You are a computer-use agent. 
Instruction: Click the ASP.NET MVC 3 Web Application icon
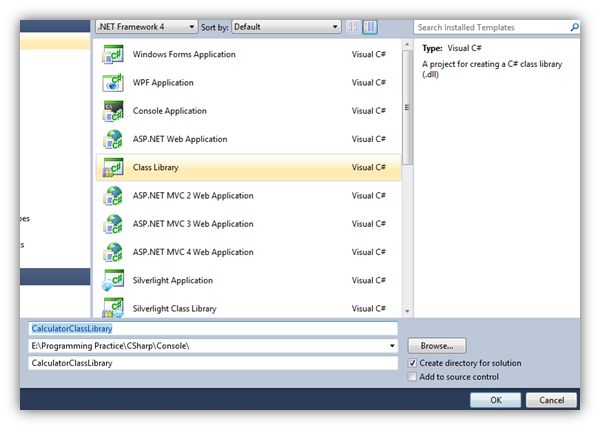(113, 224)
